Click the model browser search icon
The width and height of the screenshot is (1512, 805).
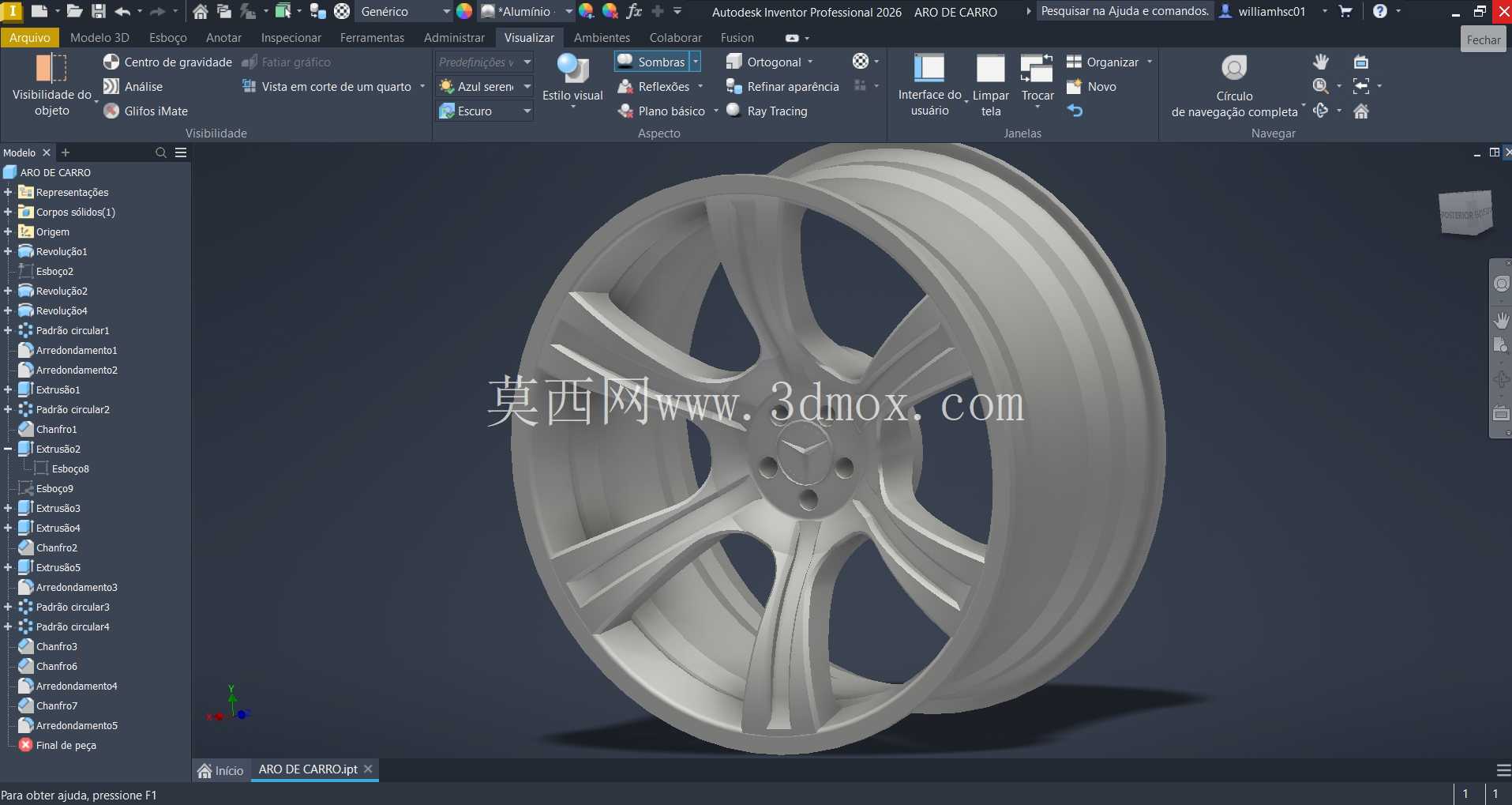tap(161, 152)
